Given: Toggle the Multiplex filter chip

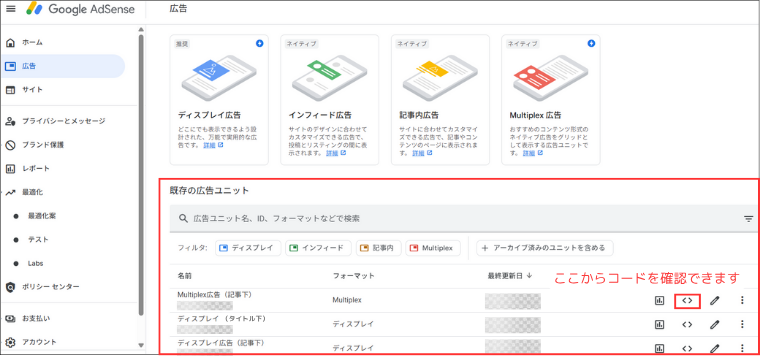Looking at the screenshot, I should click(433, 248).
